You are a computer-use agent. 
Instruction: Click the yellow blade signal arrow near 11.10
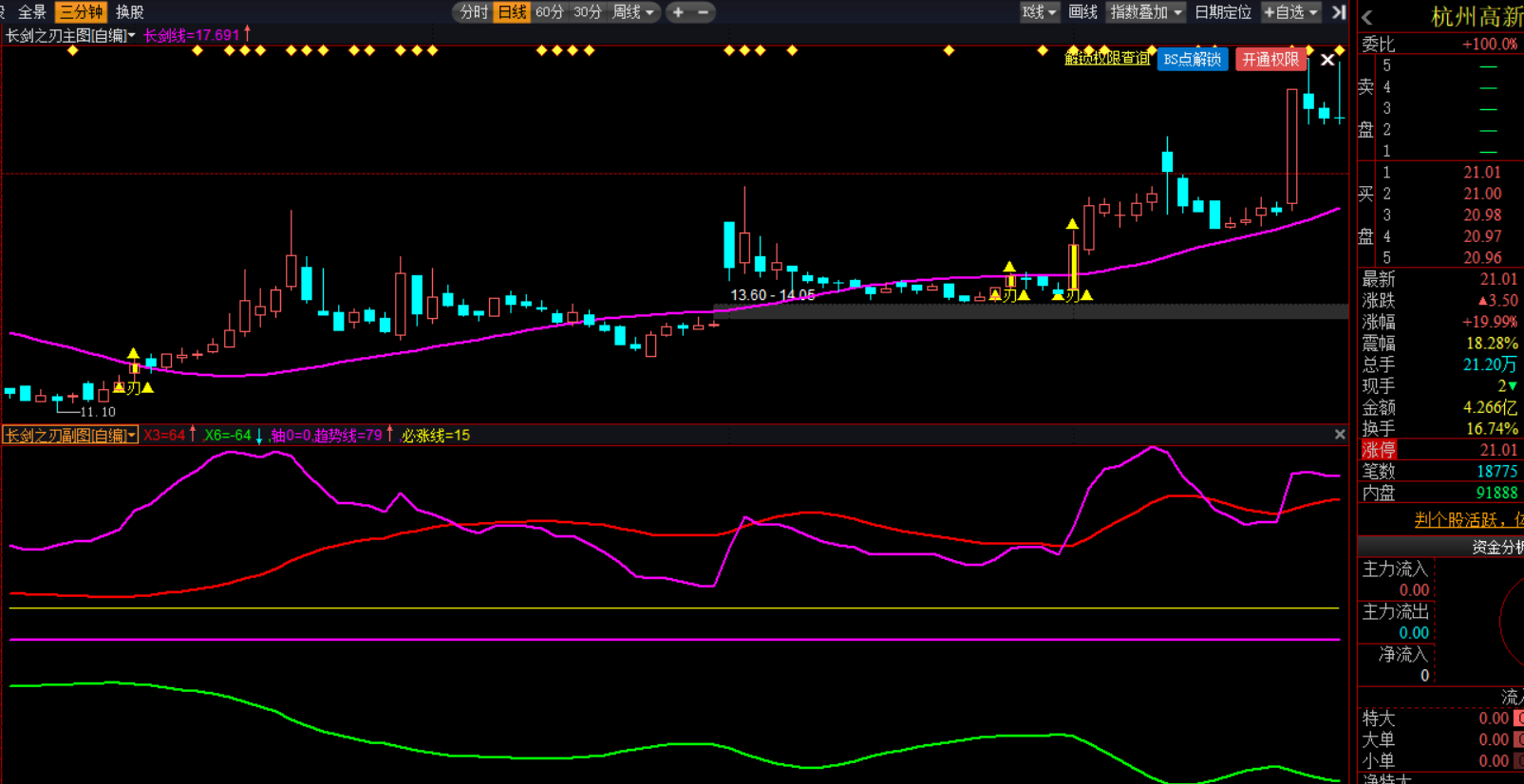(x=133, y=354)
